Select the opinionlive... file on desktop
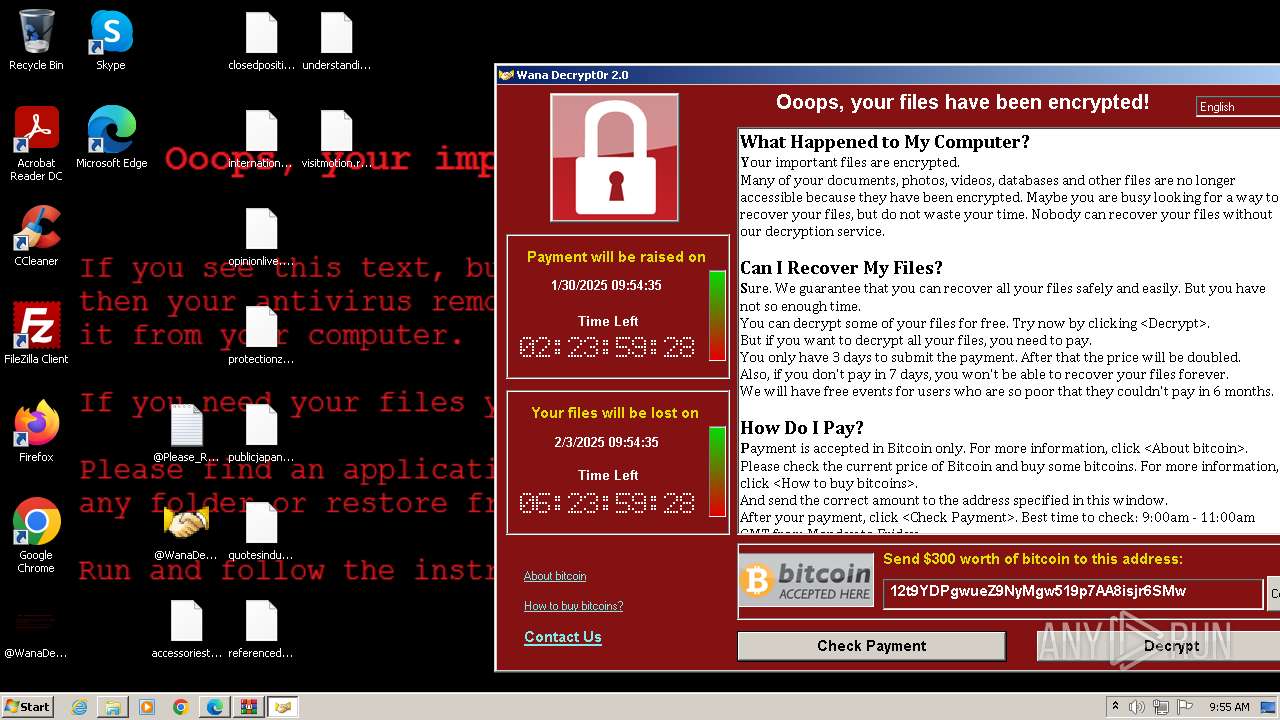 click(261, 237)
